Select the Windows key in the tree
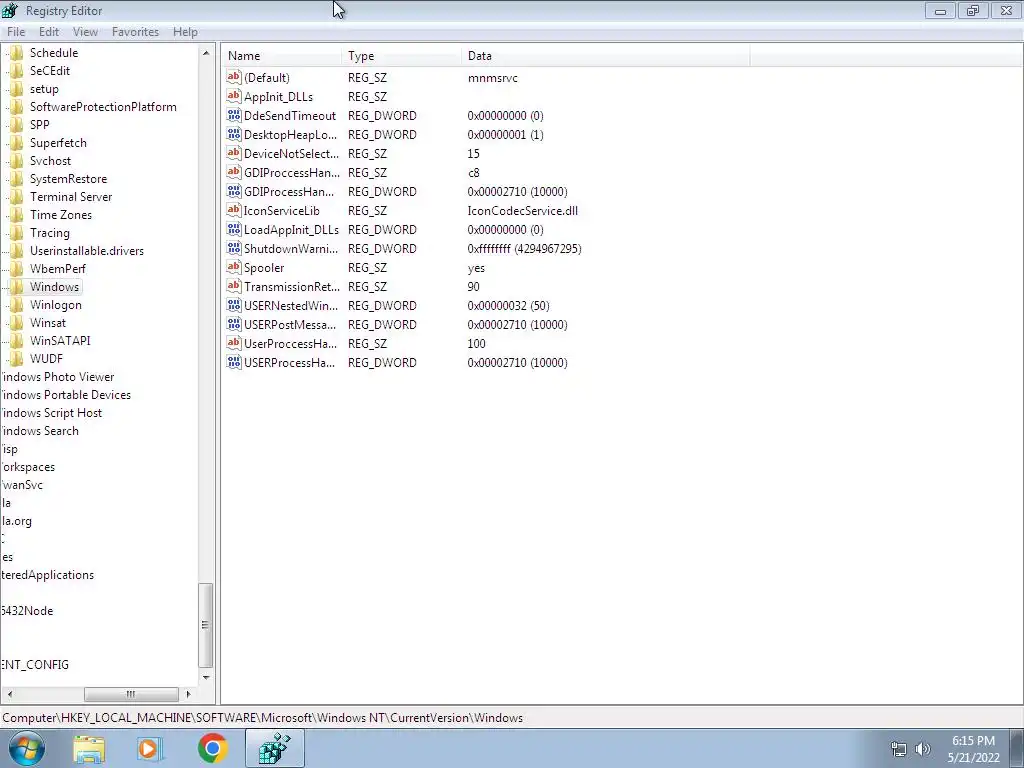 point(54,287)
